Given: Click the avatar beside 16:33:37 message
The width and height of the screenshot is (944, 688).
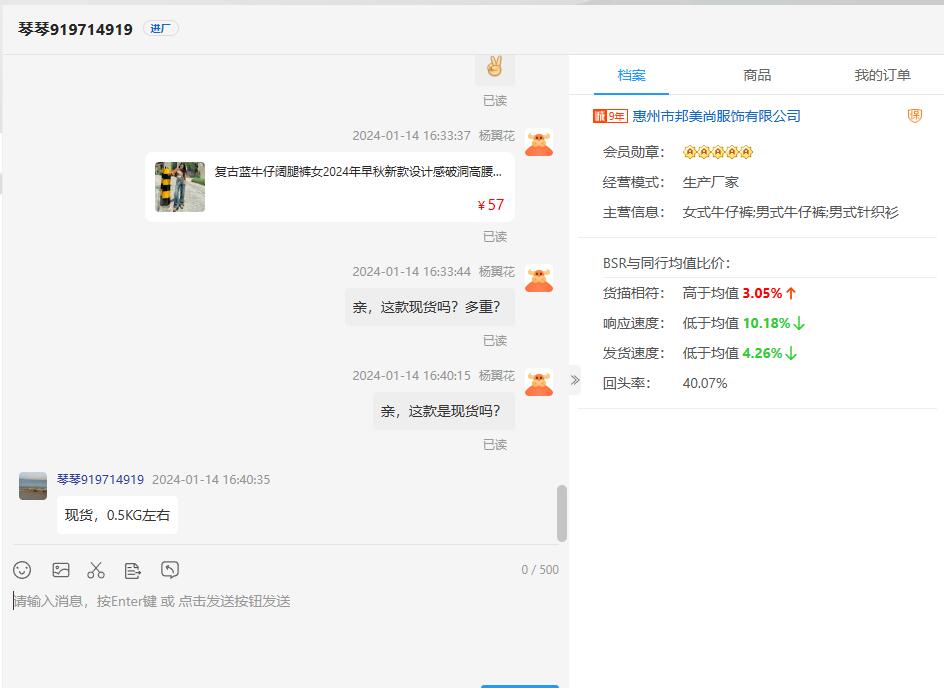Looking at the screenshot, I should point(539,143).
